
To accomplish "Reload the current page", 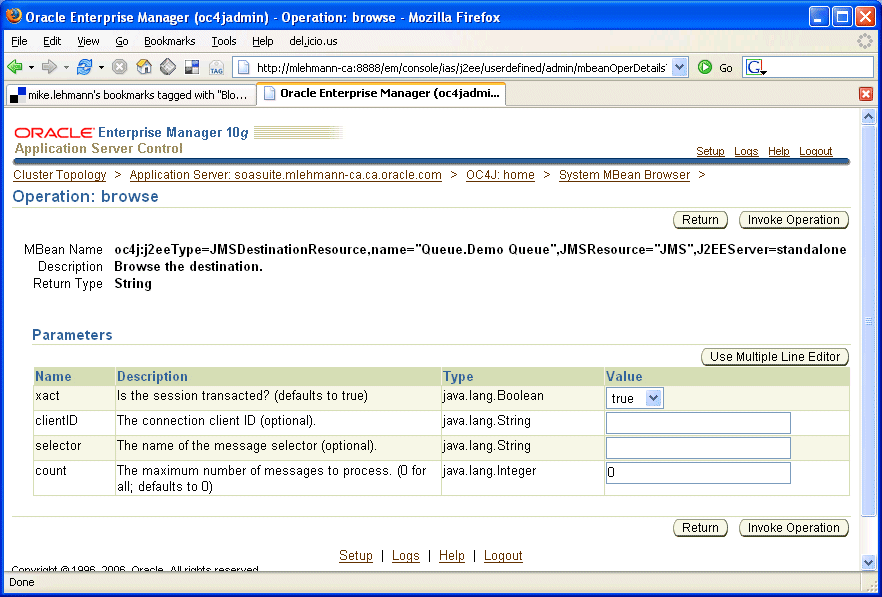I will [x=84, y=68].
